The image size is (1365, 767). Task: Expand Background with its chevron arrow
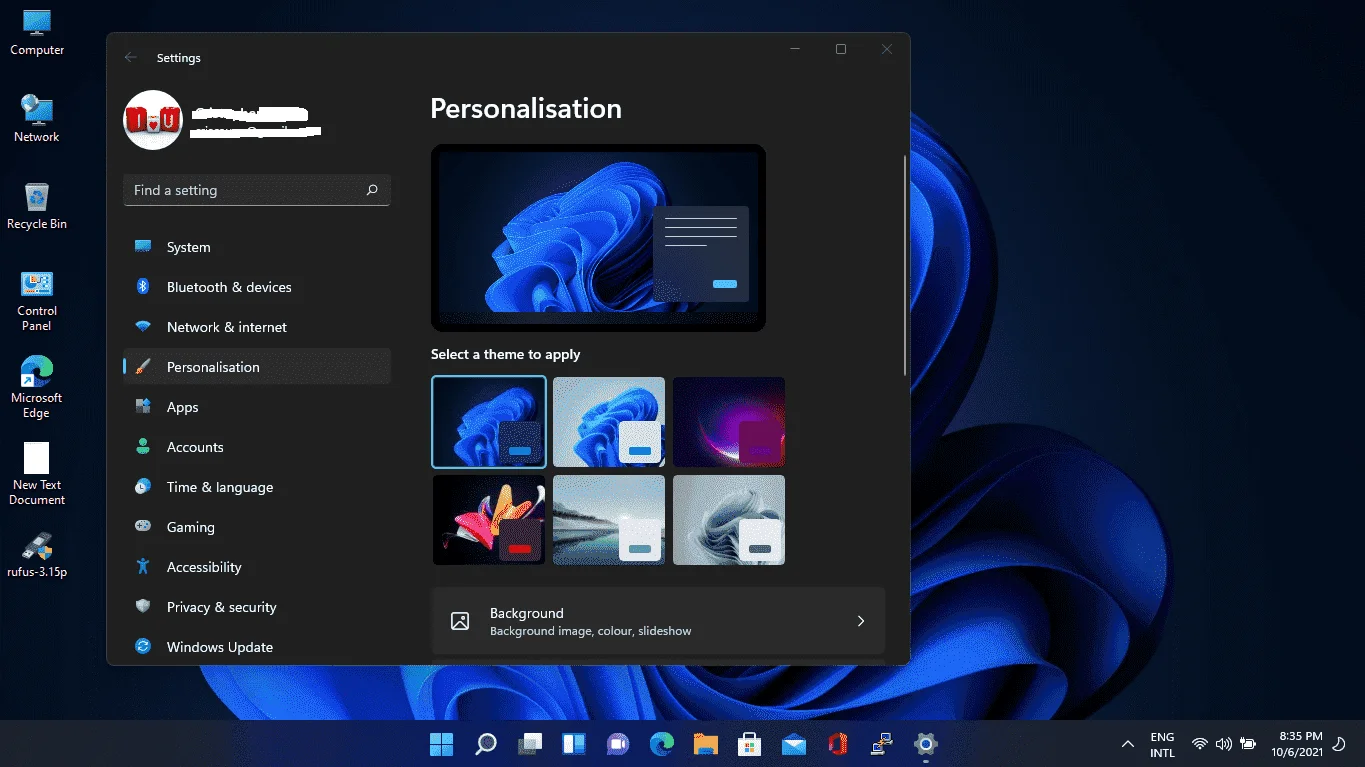click(861, 621)
